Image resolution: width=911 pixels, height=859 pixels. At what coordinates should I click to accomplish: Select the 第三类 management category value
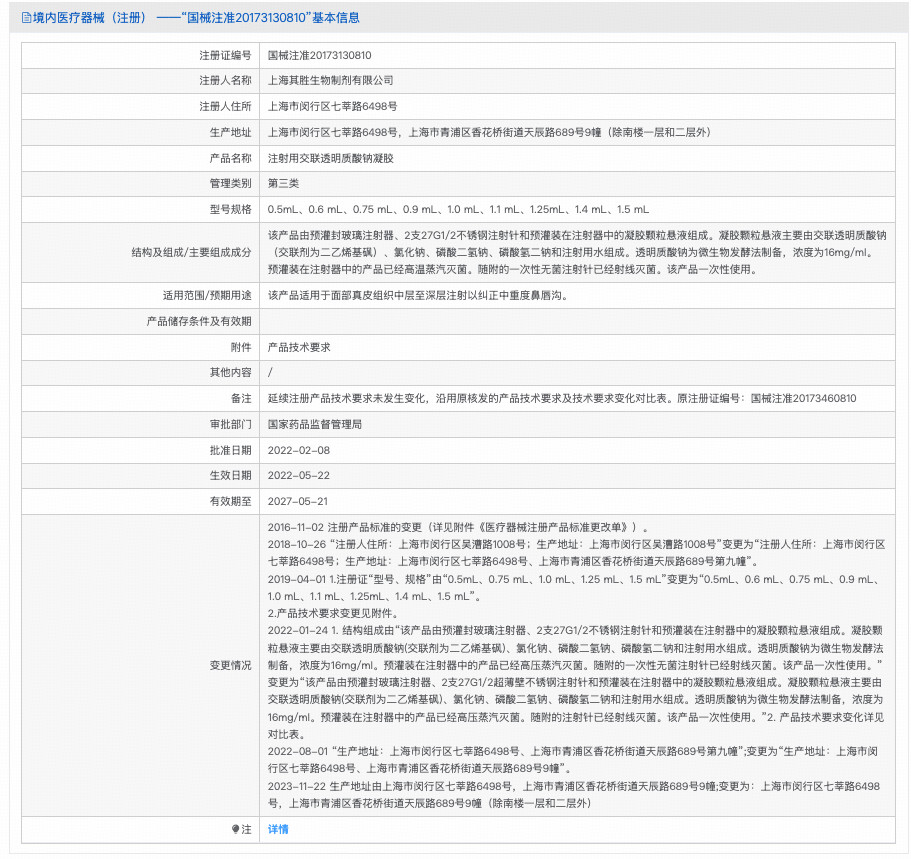[283, 184]
